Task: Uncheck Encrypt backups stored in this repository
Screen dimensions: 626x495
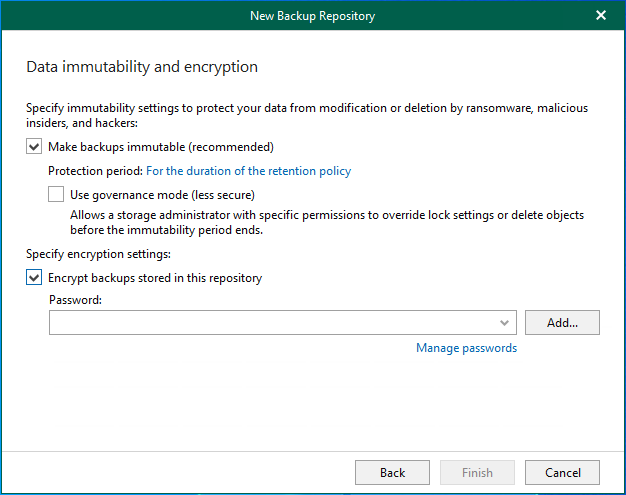Action: pyautogui.click(x=35, y=278)
